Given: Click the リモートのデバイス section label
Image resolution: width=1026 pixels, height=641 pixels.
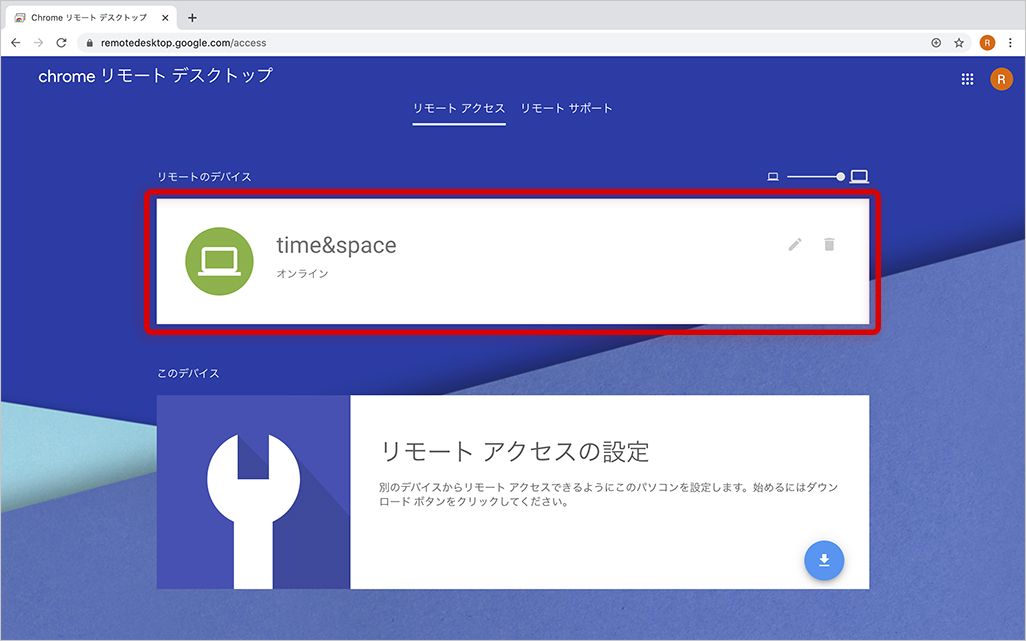Looking at the screenshot, I should (x=204, y=177).
